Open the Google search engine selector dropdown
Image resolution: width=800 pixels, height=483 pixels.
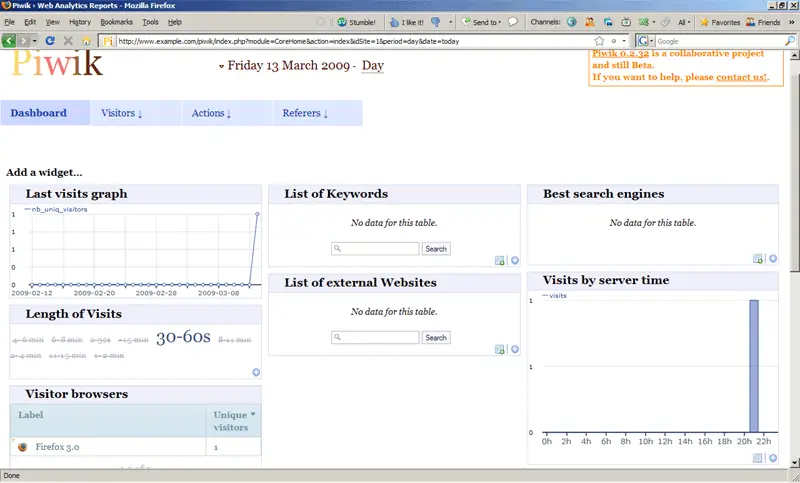(x=645, y=41)
